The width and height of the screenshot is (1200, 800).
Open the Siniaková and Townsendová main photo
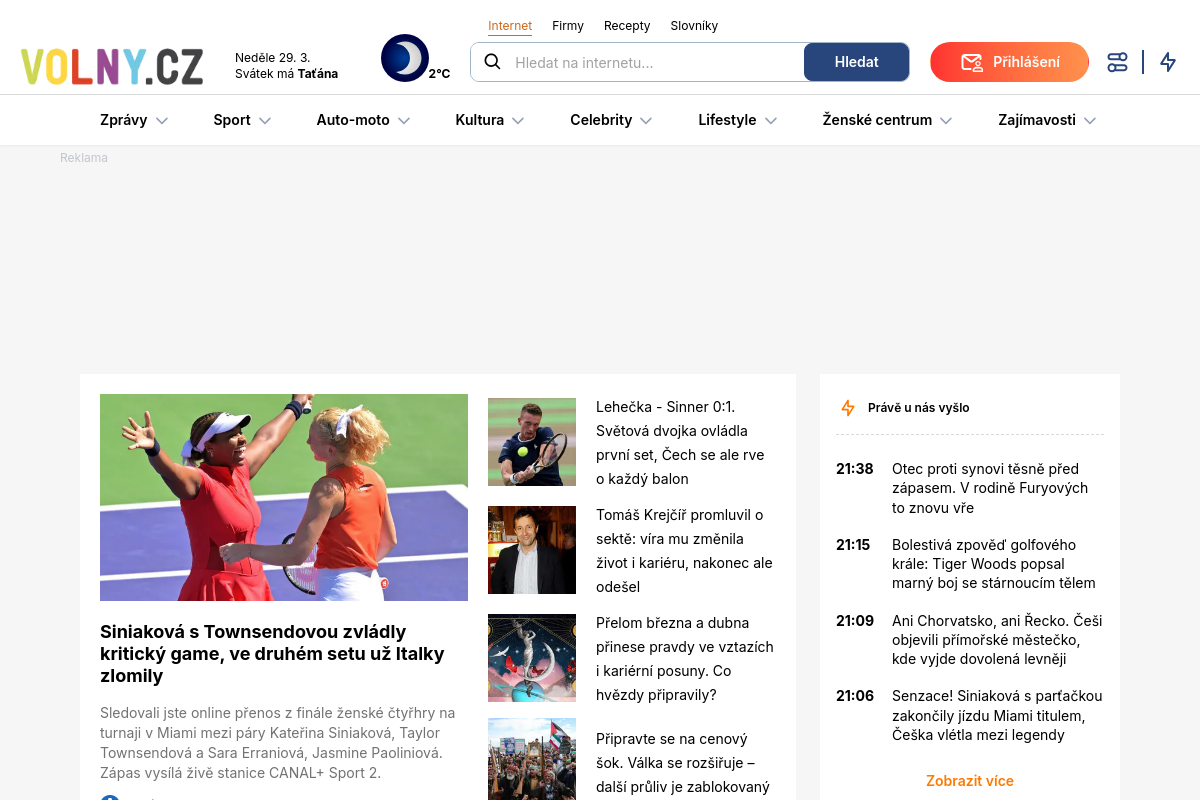tap(284, 497)
